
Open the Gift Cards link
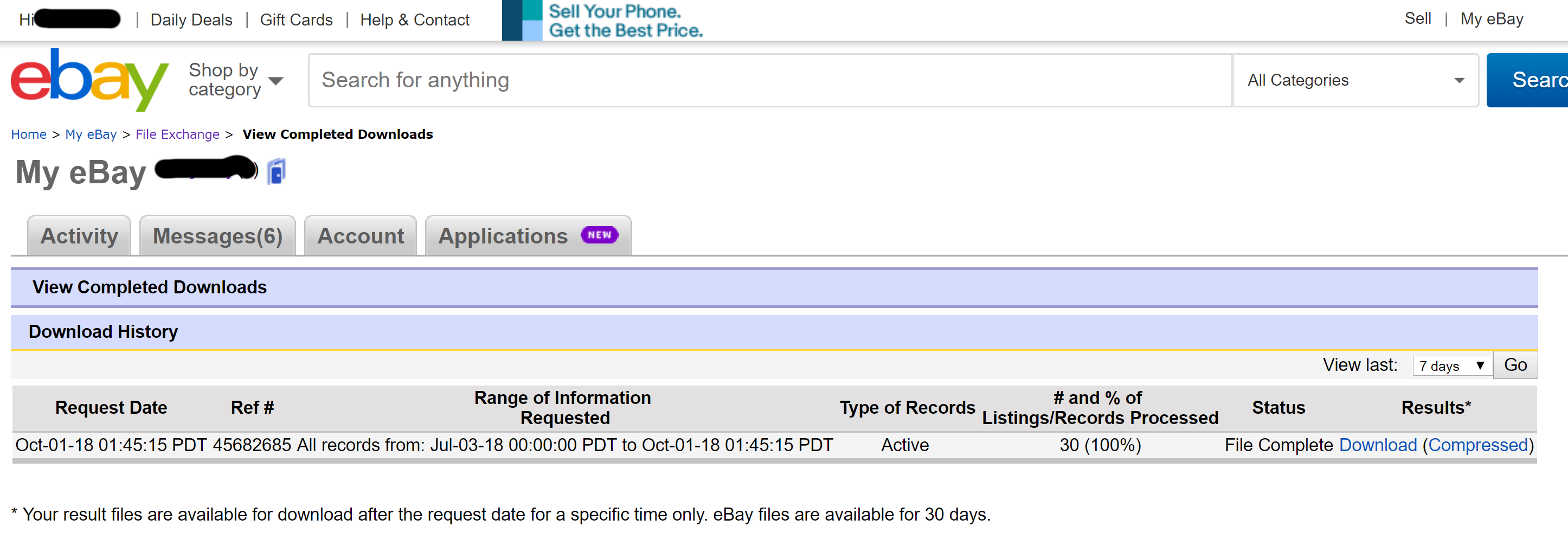[x=296, y=20]
